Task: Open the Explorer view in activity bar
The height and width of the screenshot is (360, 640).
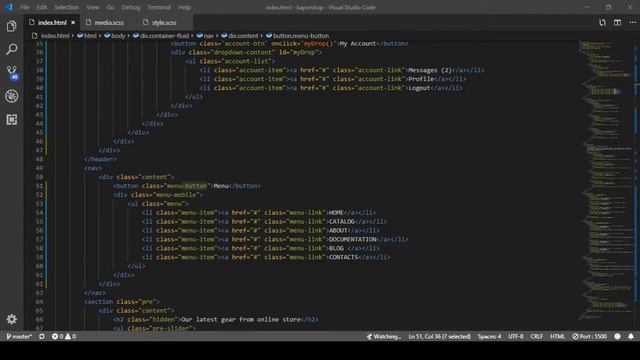Action: pos(11,27)
